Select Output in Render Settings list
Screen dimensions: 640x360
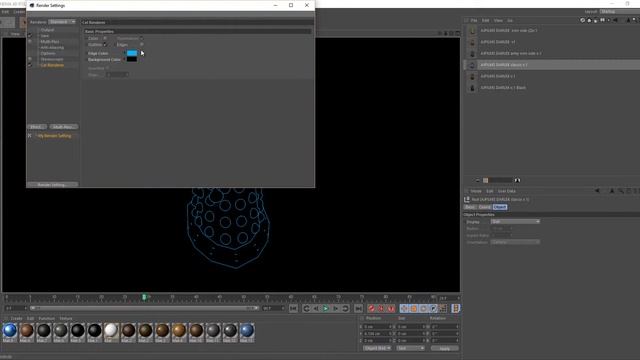tap(47, 30)
